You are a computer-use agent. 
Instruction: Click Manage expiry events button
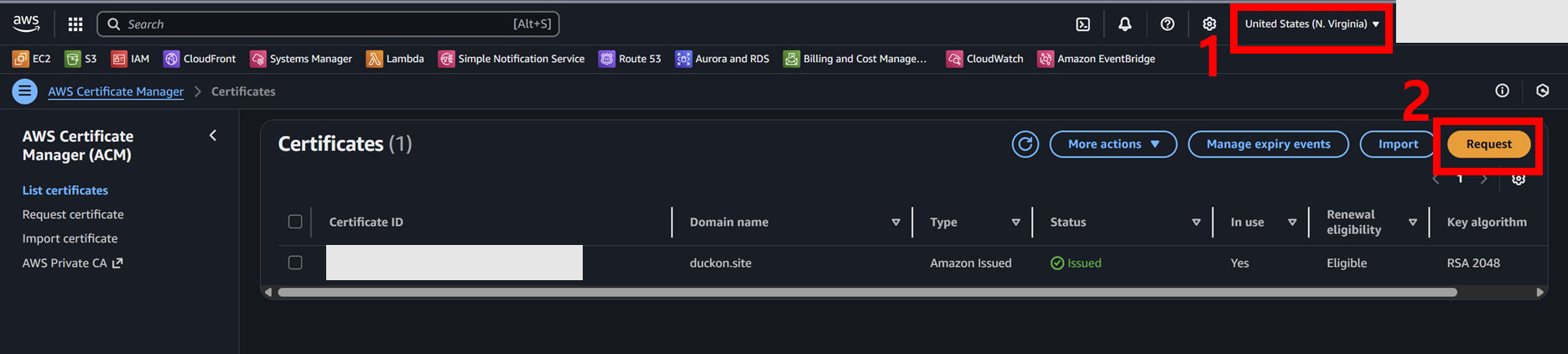coord(1269,144)
